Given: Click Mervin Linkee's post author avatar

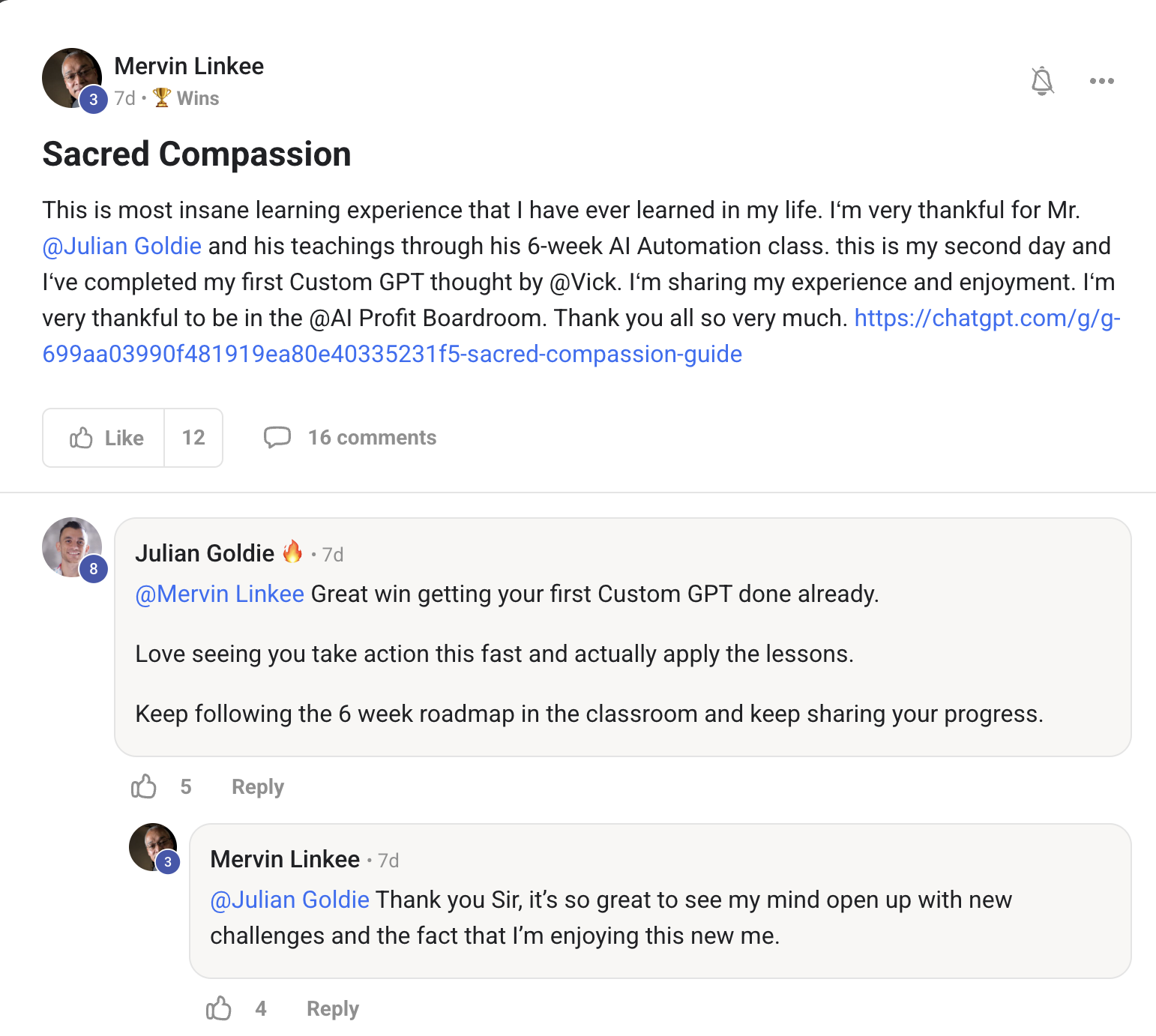Looking at the screenshot, I should point(72,78).
